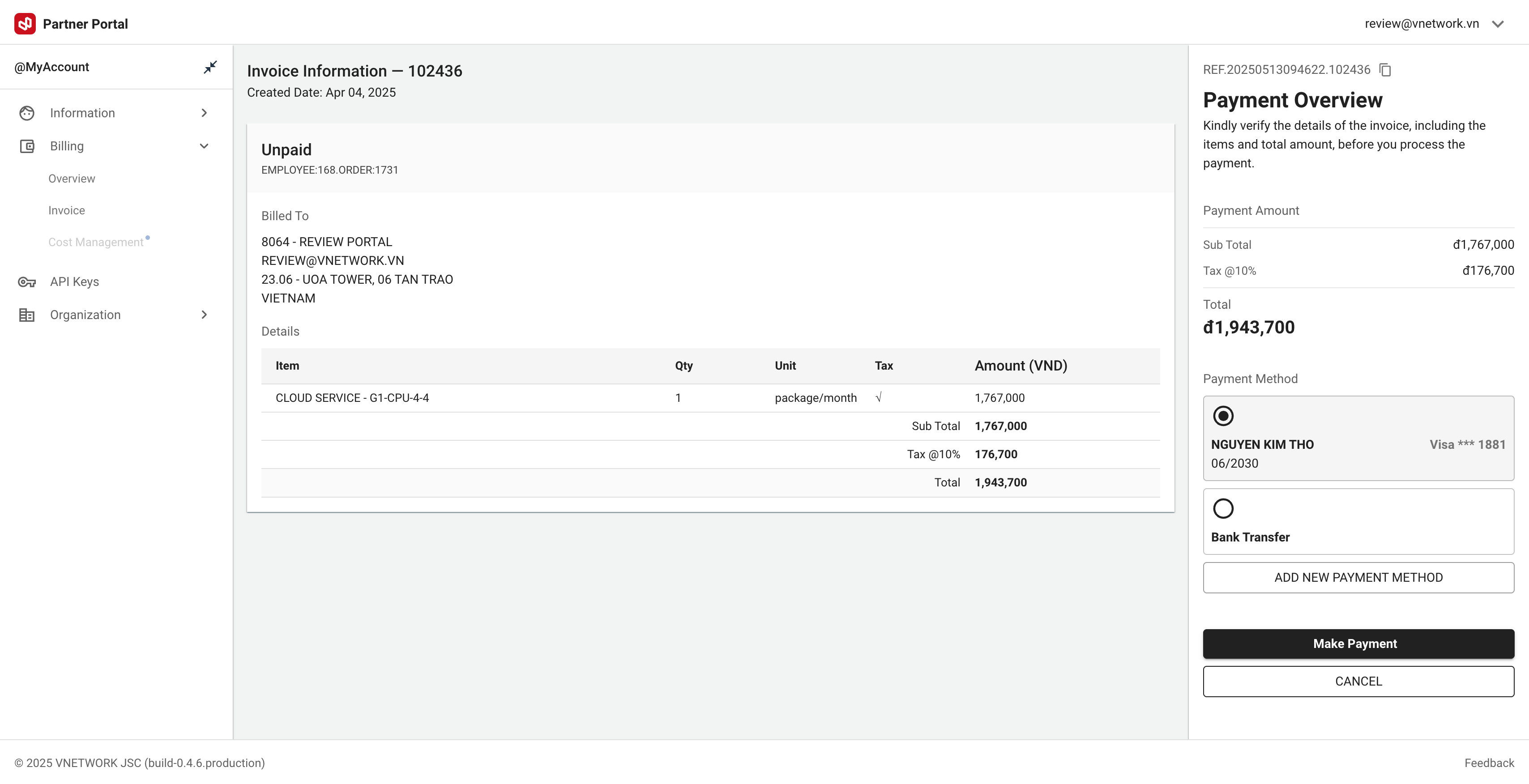Viewport: 1529px width, 784px height.
Task: Click ADD NEW PAYMENT METHOD
Action: (x=1358, y=577)
